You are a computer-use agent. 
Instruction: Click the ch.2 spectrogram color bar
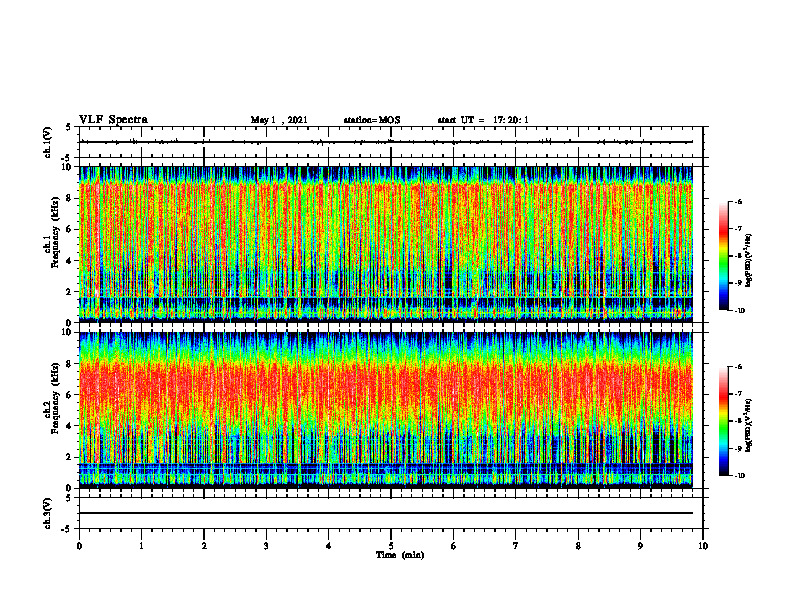(x=723, y=421)
